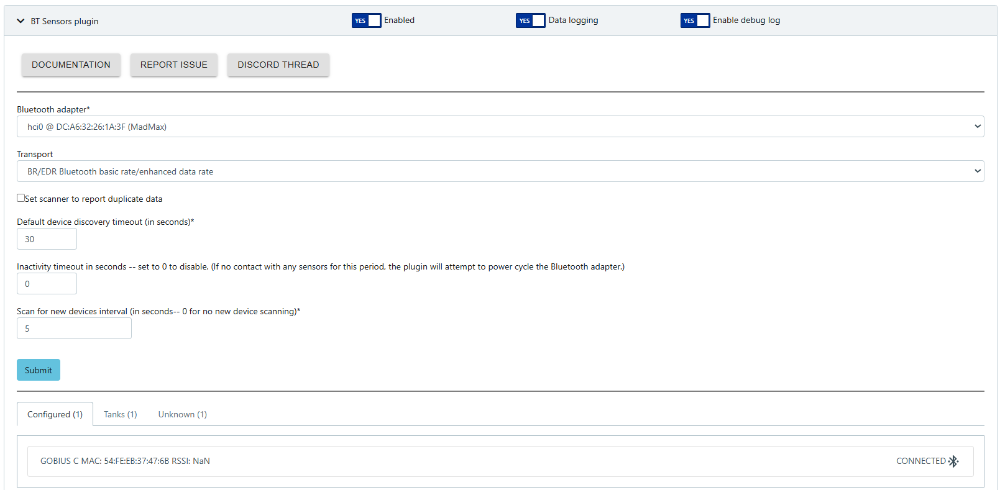This screenshot has height=490, width=1000.
Task: Click the Default device discovery timeout field
Action: pyautogui.click(x=47, y=240)
